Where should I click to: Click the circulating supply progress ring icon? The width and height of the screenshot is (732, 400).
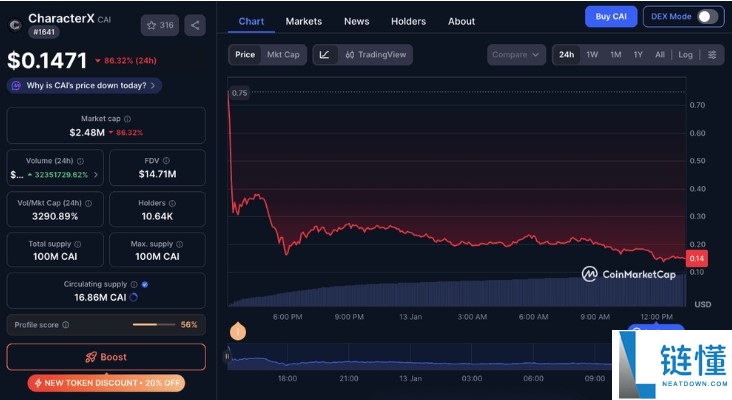tap(134, 297)
